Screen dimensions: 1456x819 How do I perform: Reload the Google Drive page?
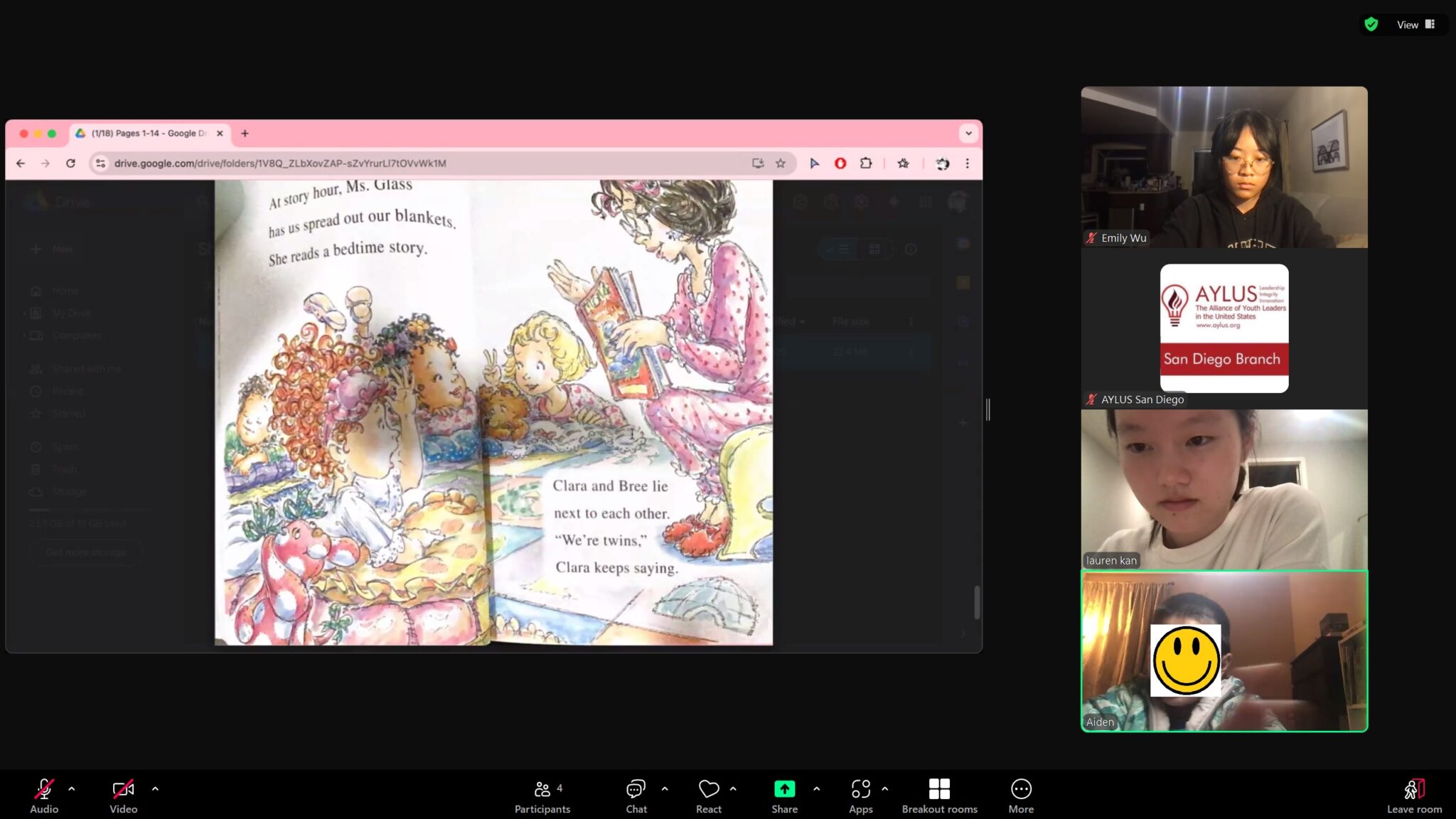coord(70,164)
